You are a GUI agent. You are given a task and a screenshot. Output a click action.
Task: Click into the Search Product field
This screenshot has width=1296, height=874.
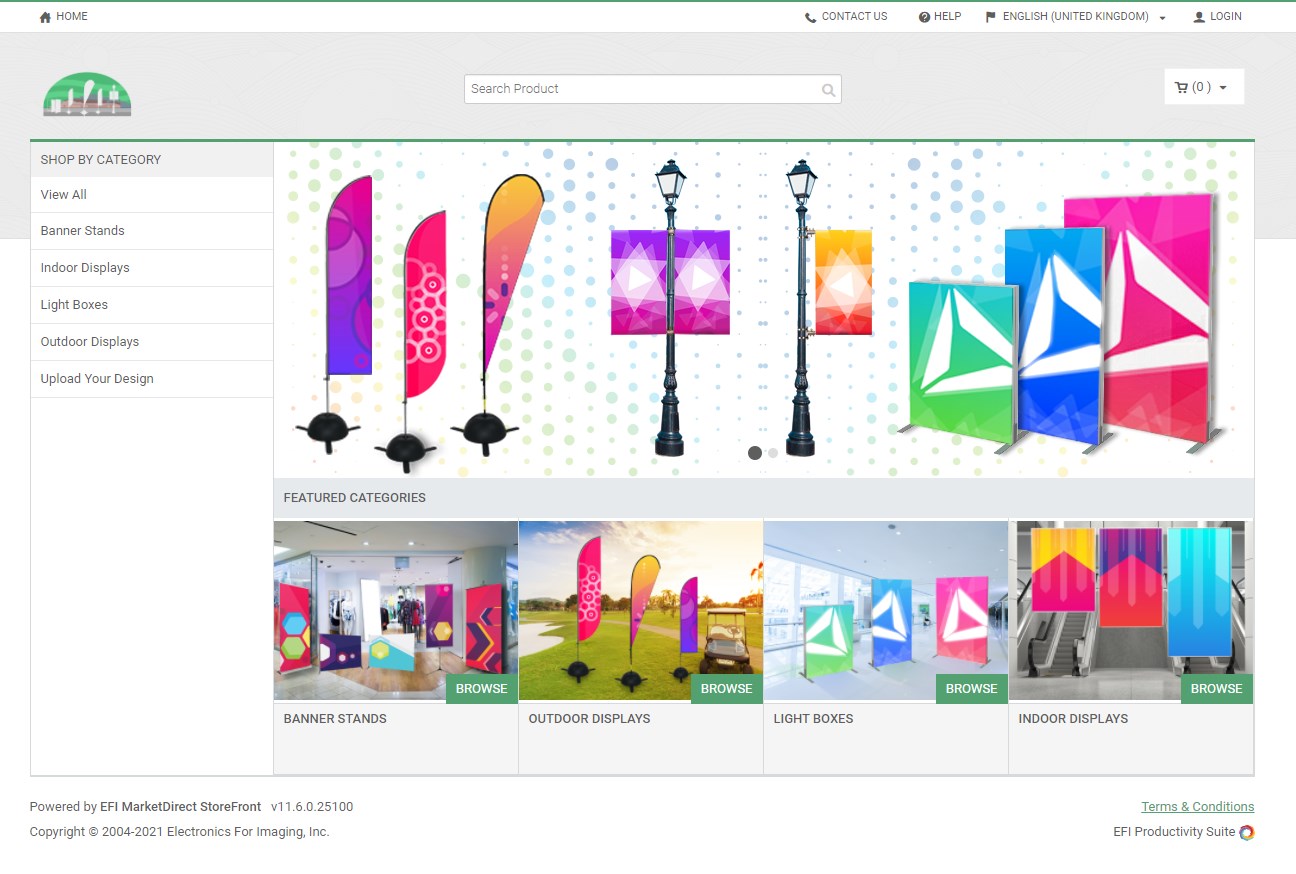point(640,89)
